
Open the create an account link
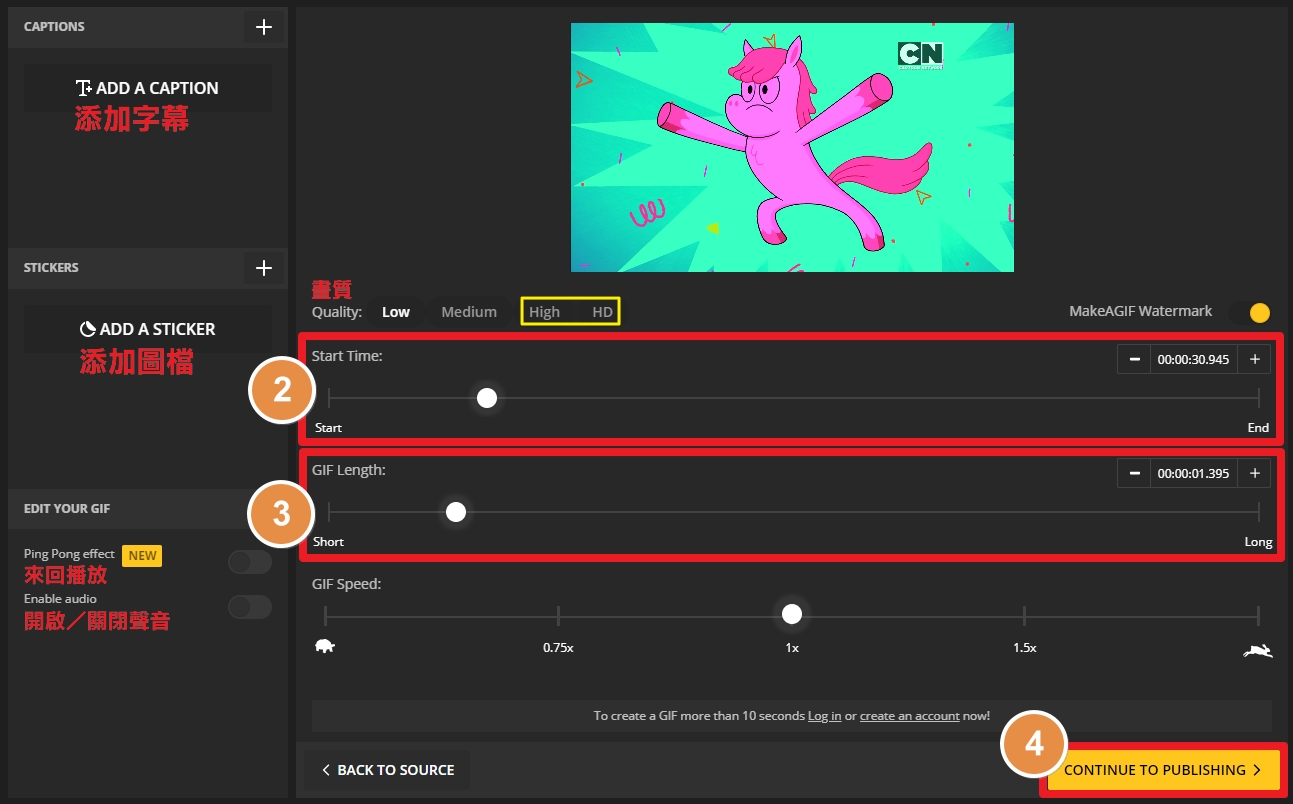tap(909, 716)
